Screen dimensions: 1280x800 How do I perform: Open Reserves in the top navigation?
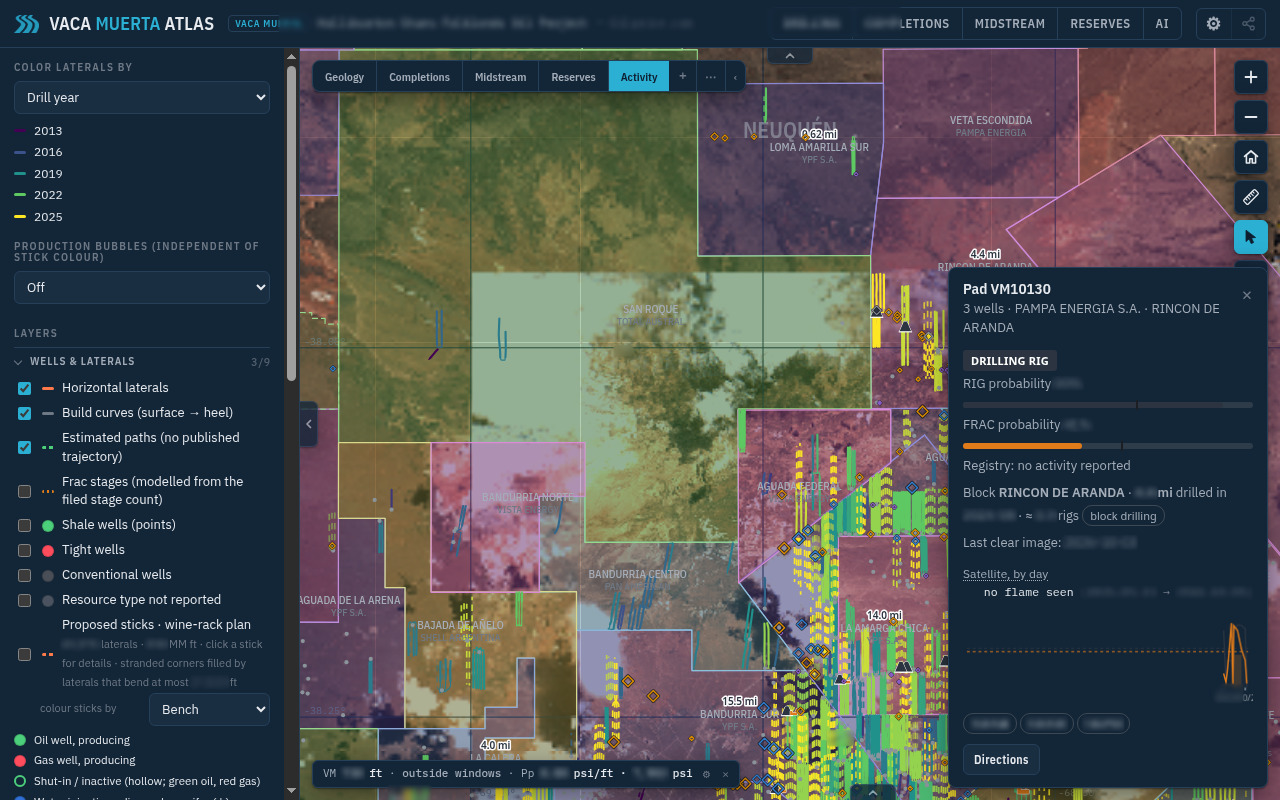1100,24
